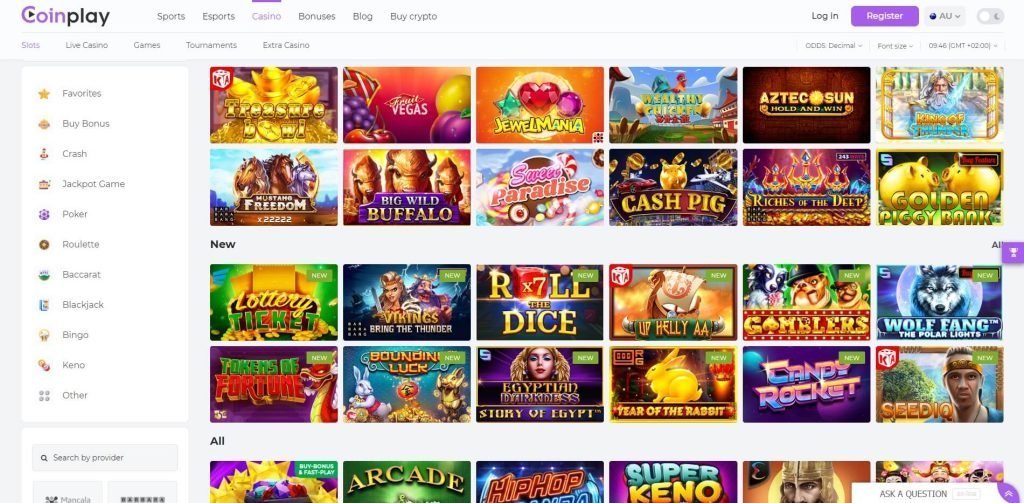Click the Keno balls icon
Image resolution: width=1024 pixels, height=503 pixels.
click(x=44, y=365)
